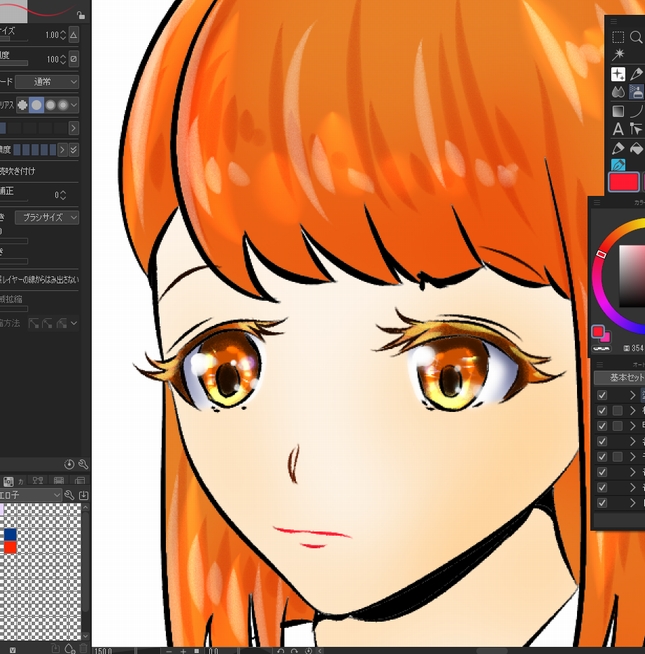Image resolution: width=645 pixels, height=654 pixels.
Task: Select the pink sub color swatch
Action: coord(606,337)
